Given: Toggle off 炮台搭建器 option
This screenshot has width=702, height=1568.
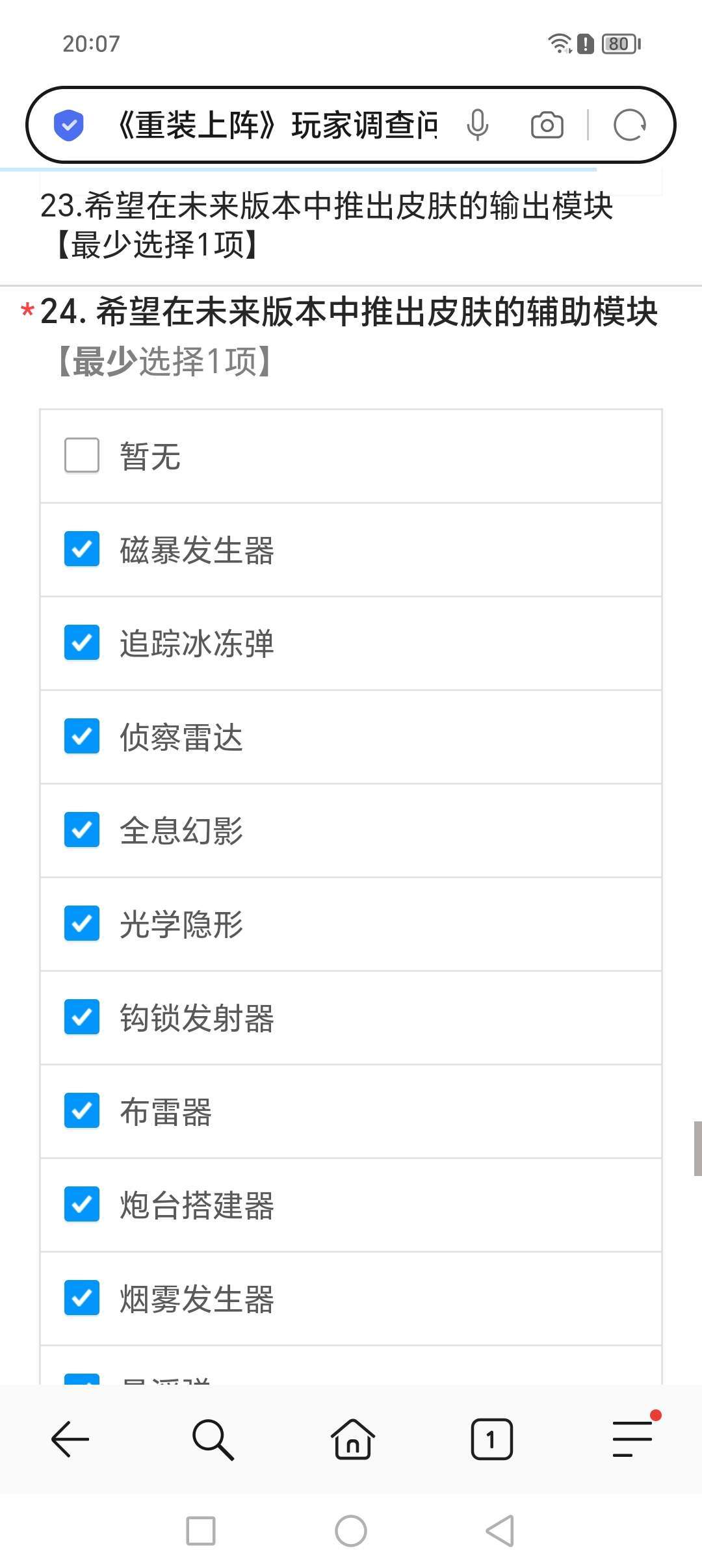Looking at the screenshot, I should (82, 1205).
